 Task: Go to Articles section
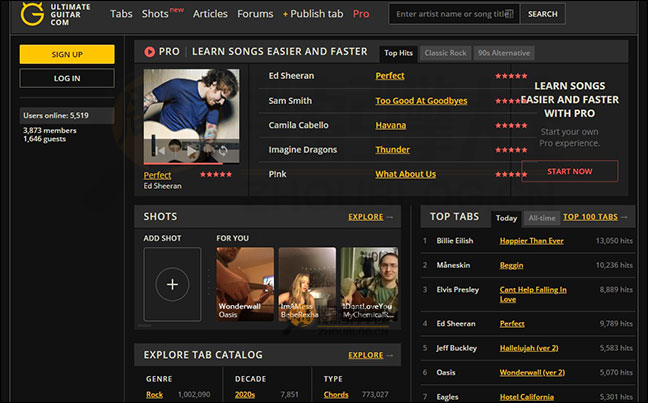(x=210, y=14)
